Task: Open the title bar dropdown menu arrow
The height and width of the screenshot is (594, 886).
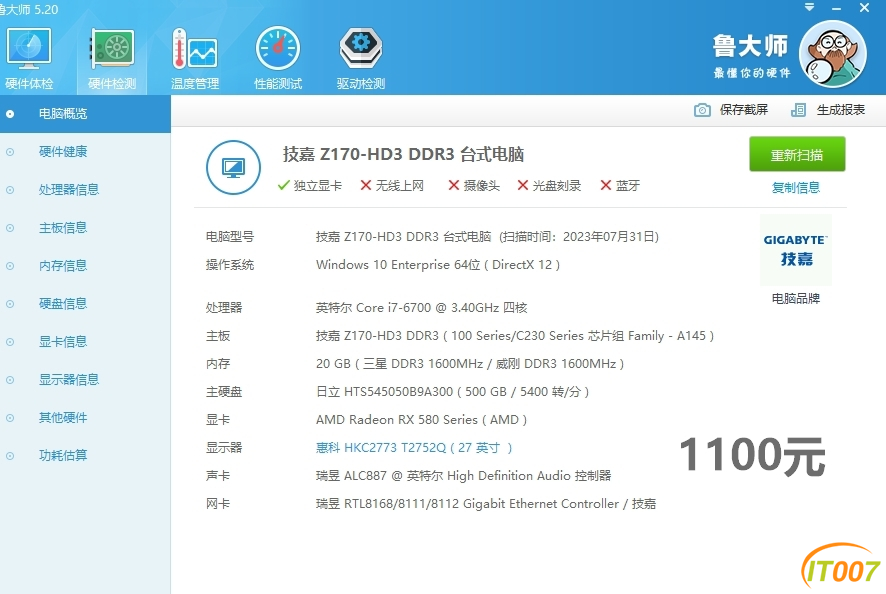Action: click(x=809, y=7)
